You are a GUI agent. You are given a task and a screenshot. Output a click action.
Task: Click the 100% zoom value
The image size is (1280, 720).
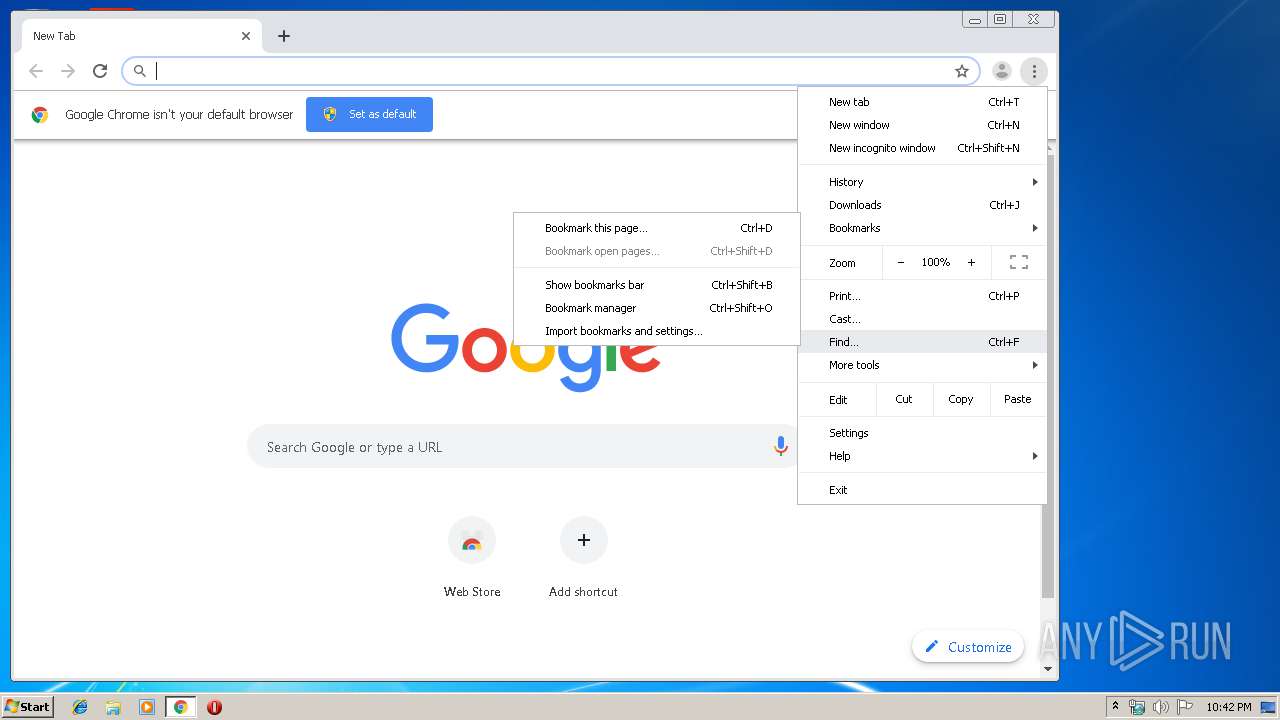[936, 263]
